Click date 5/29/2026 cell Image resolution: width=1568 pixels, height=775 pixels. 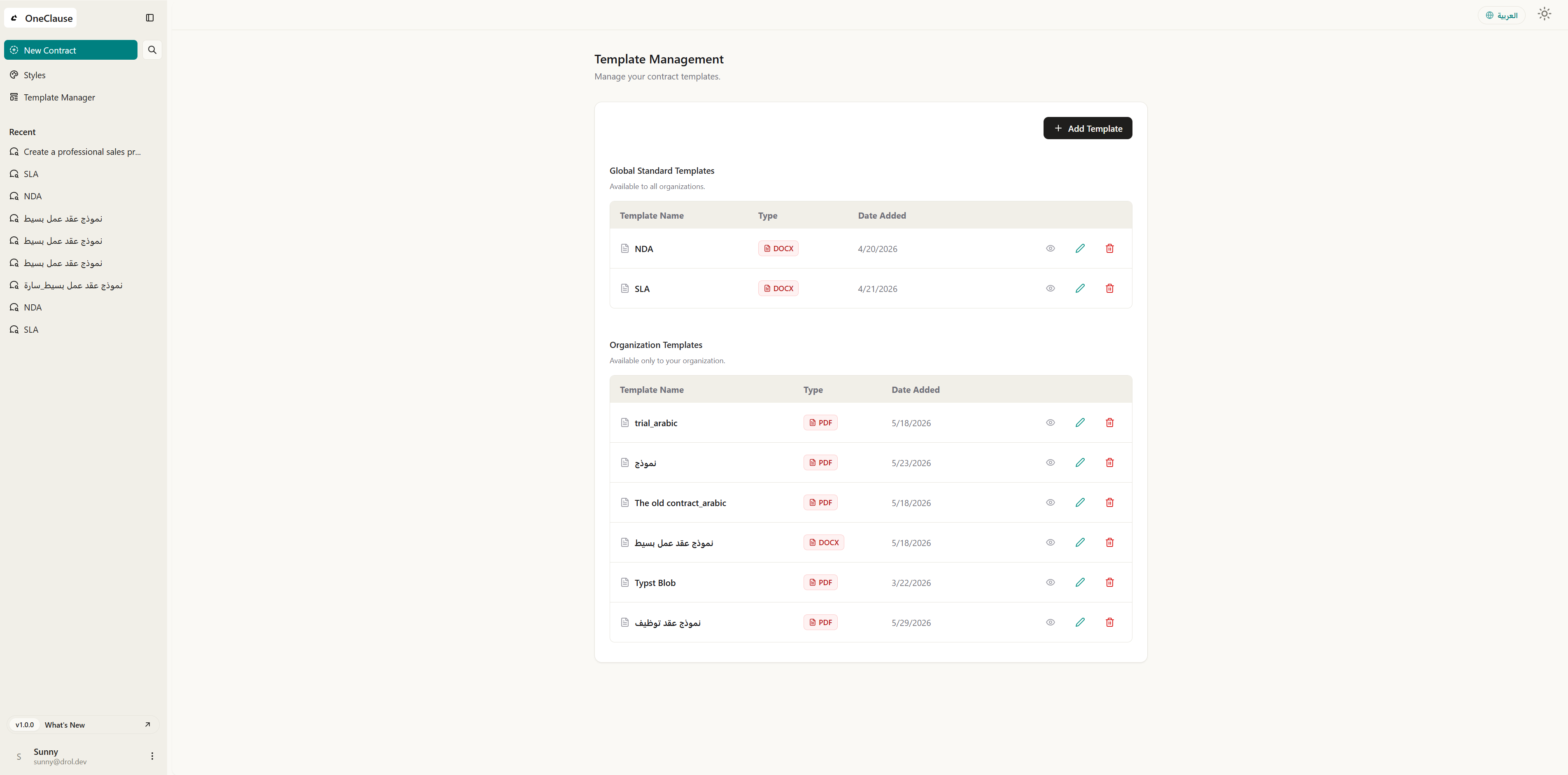[911, 623]
